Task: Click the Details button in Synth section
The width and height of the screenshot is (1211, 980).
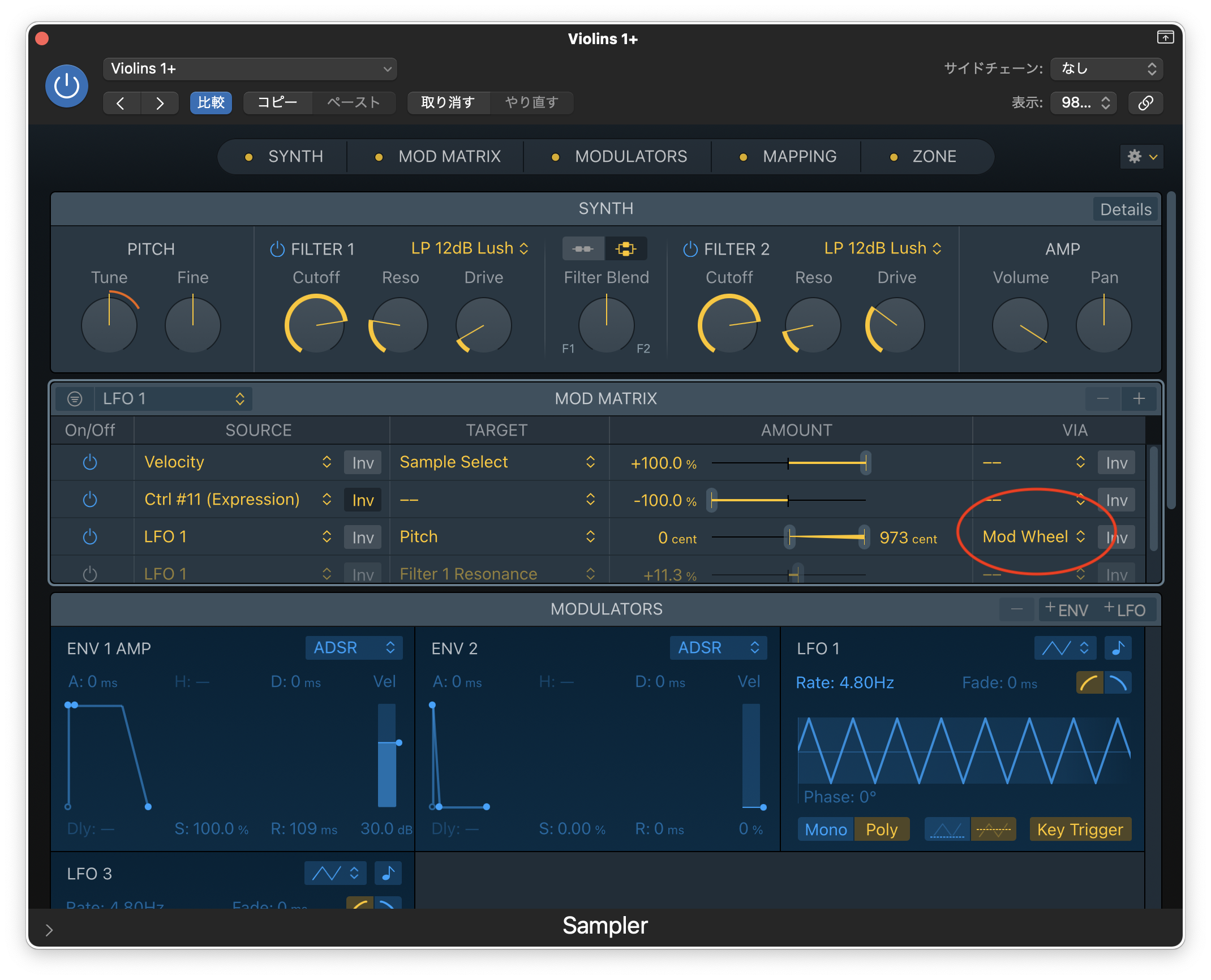Action: pyautogui.click(x=1125, y=209)
